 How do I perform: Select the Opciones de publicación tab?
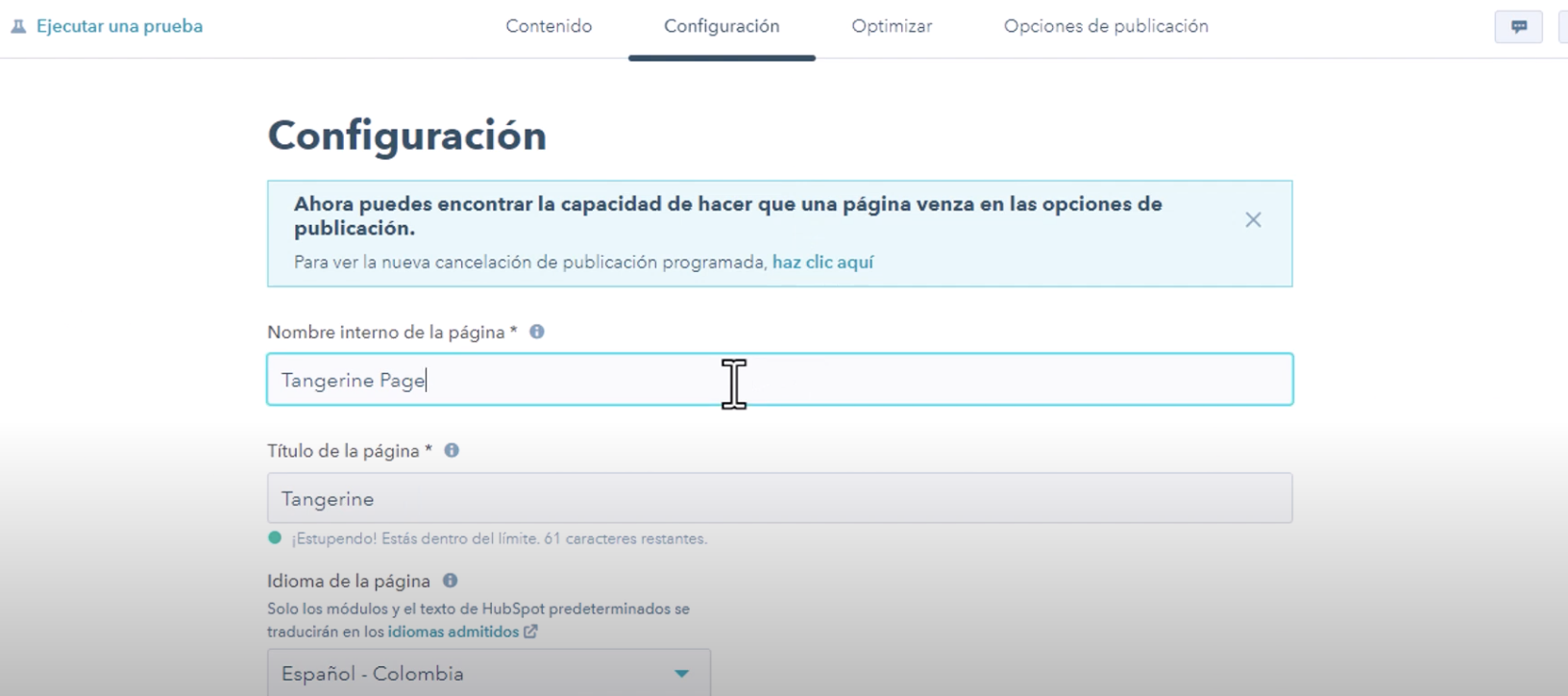pyautogui.click(x=1106, y=26)
